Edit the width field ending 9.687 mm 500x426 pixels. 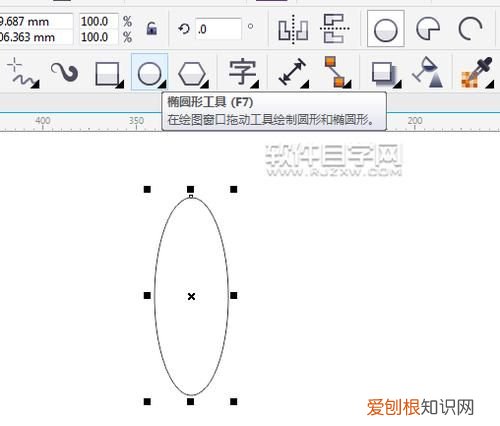coord(36,21)
